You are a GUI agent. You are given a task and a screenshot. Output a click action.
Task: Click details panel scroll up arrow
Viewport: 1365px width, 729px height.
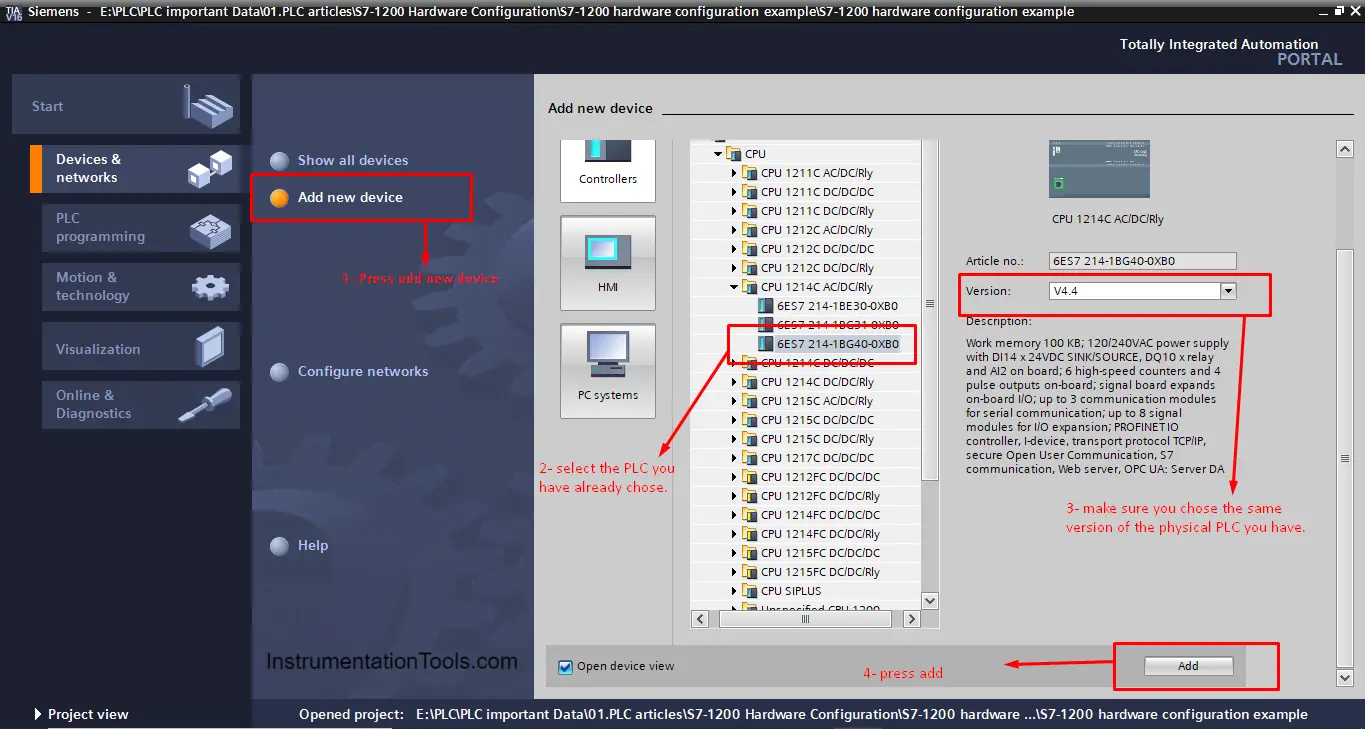1345,149
